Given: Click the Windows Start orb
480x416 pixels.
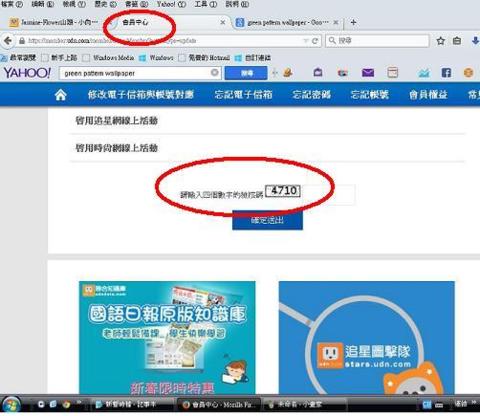Looking at the screenshot, I should click(12, 405).
